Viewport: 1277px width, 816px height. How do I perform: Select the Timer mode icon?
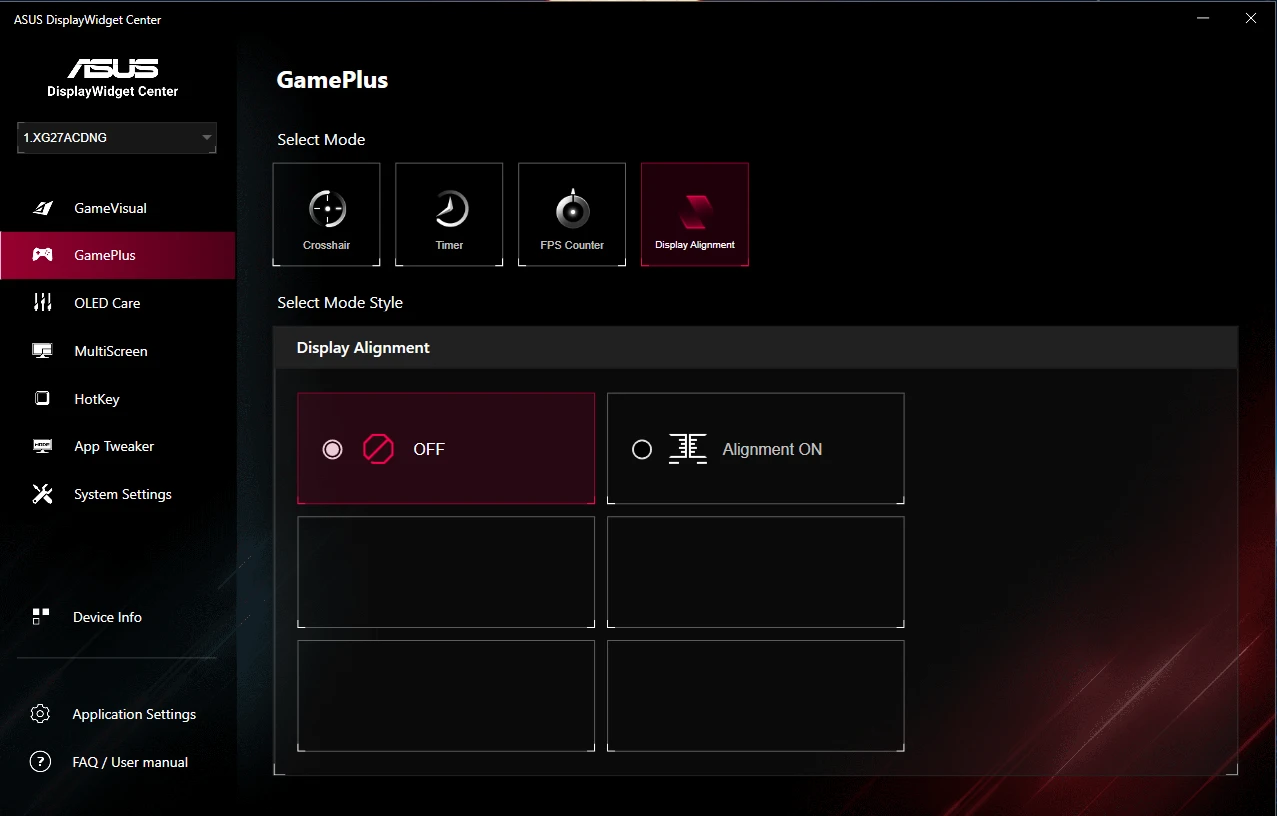pos(449,214)
